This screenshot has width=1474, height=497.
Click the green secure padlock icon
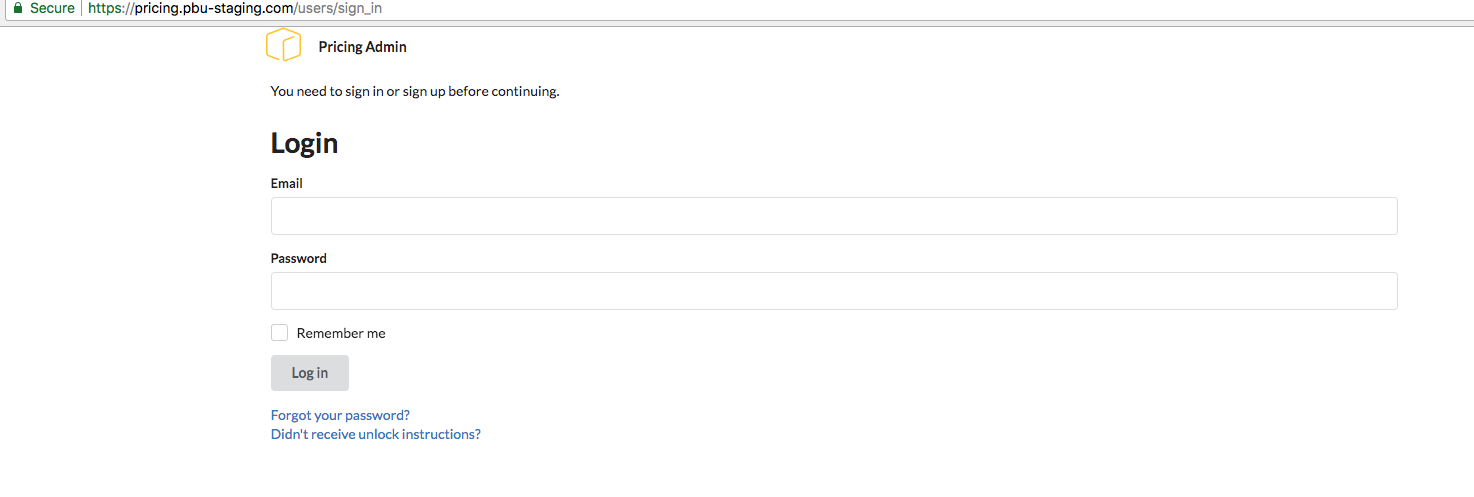pos(17,8)
